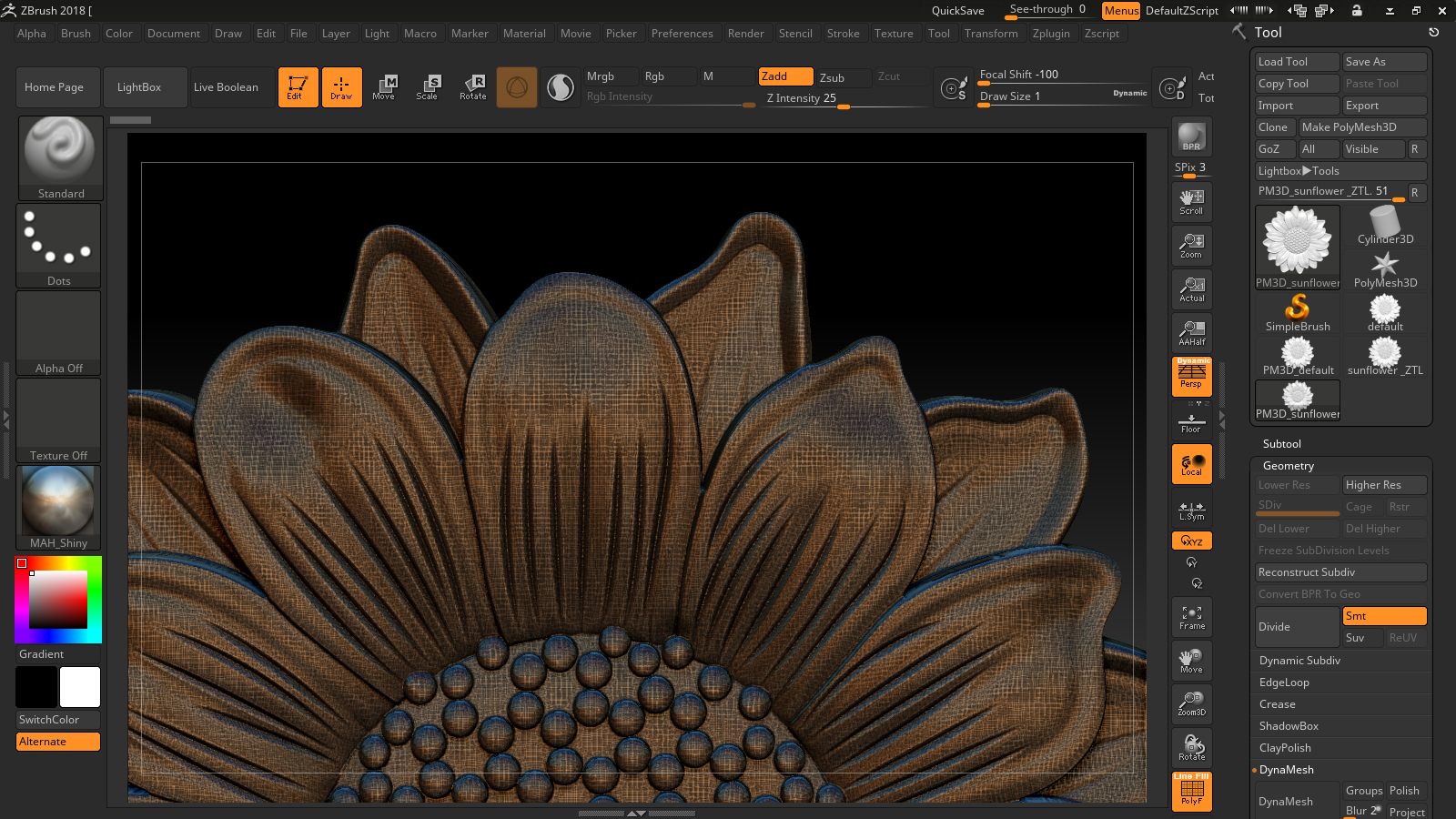Toggle XYZ rotation mode
1456x819 pixels.
(1191, 541)
